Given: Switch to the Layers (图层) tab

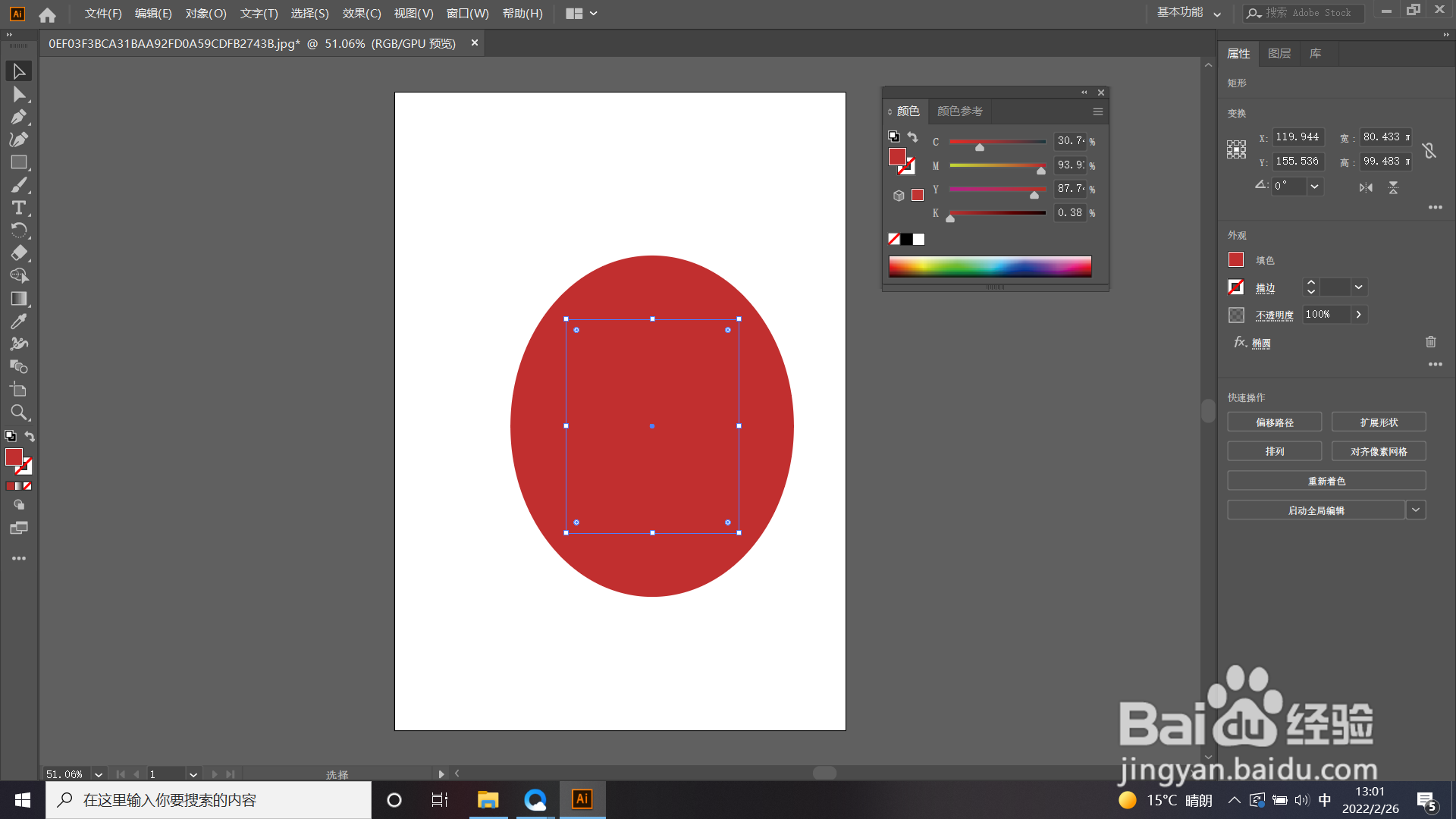Looking at the screenshot, I should [1279, 54].
